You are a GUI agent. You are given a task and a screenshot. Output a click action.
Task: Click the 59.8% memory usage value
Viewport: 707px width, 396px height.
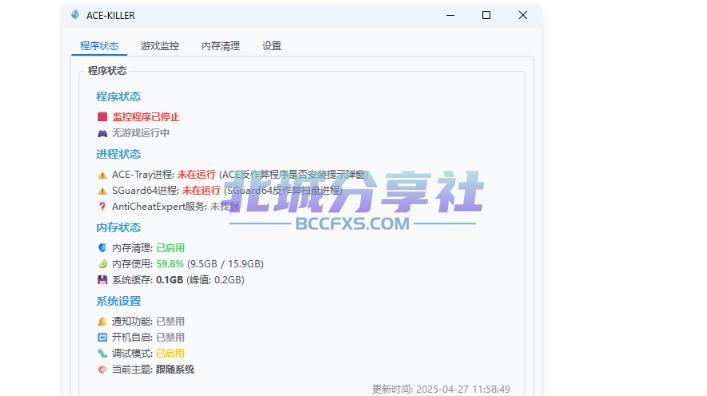(170, 264)
